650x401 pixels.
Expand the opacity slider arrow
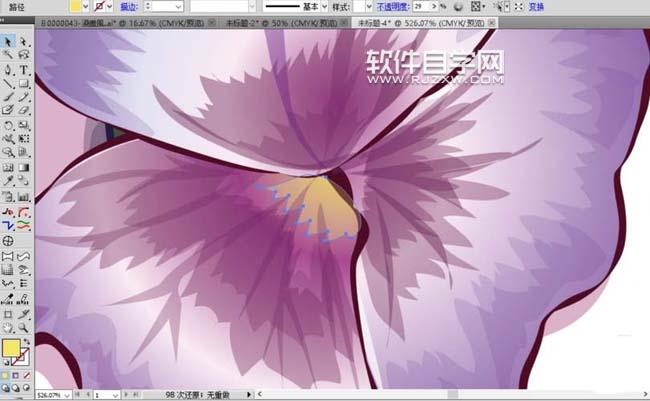tap(434, 7)
